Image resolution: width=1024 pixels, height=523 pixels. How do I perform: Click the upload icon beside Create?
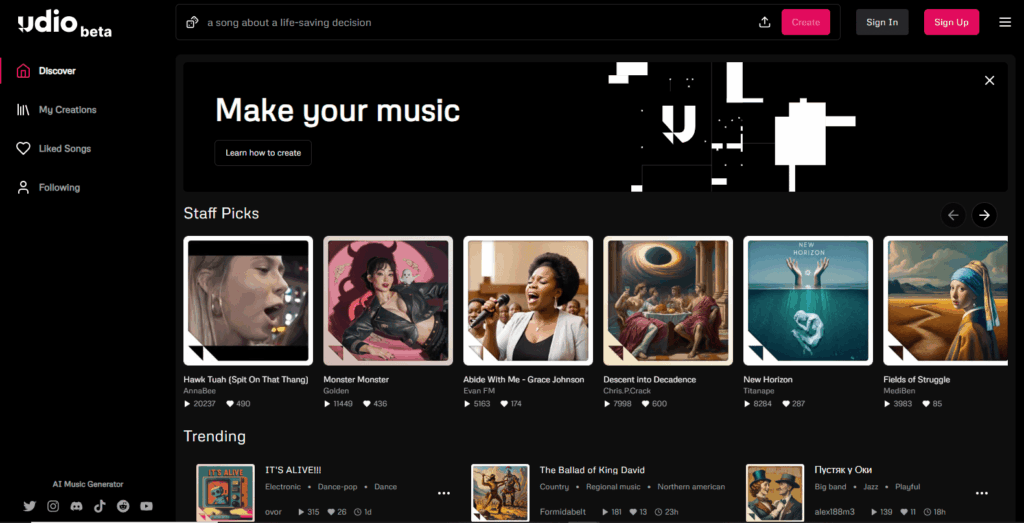(765, 22)
